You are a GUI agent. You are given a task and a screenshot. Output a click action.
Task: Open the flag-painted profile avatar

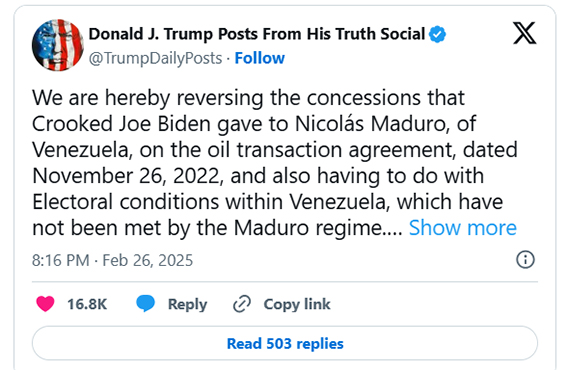58,45
